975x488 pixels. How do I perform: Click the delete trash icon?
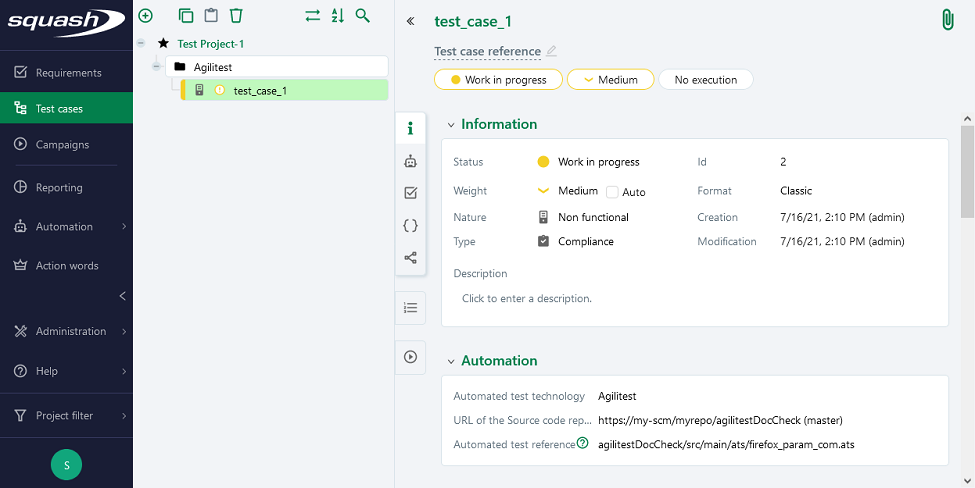(236, 16)
